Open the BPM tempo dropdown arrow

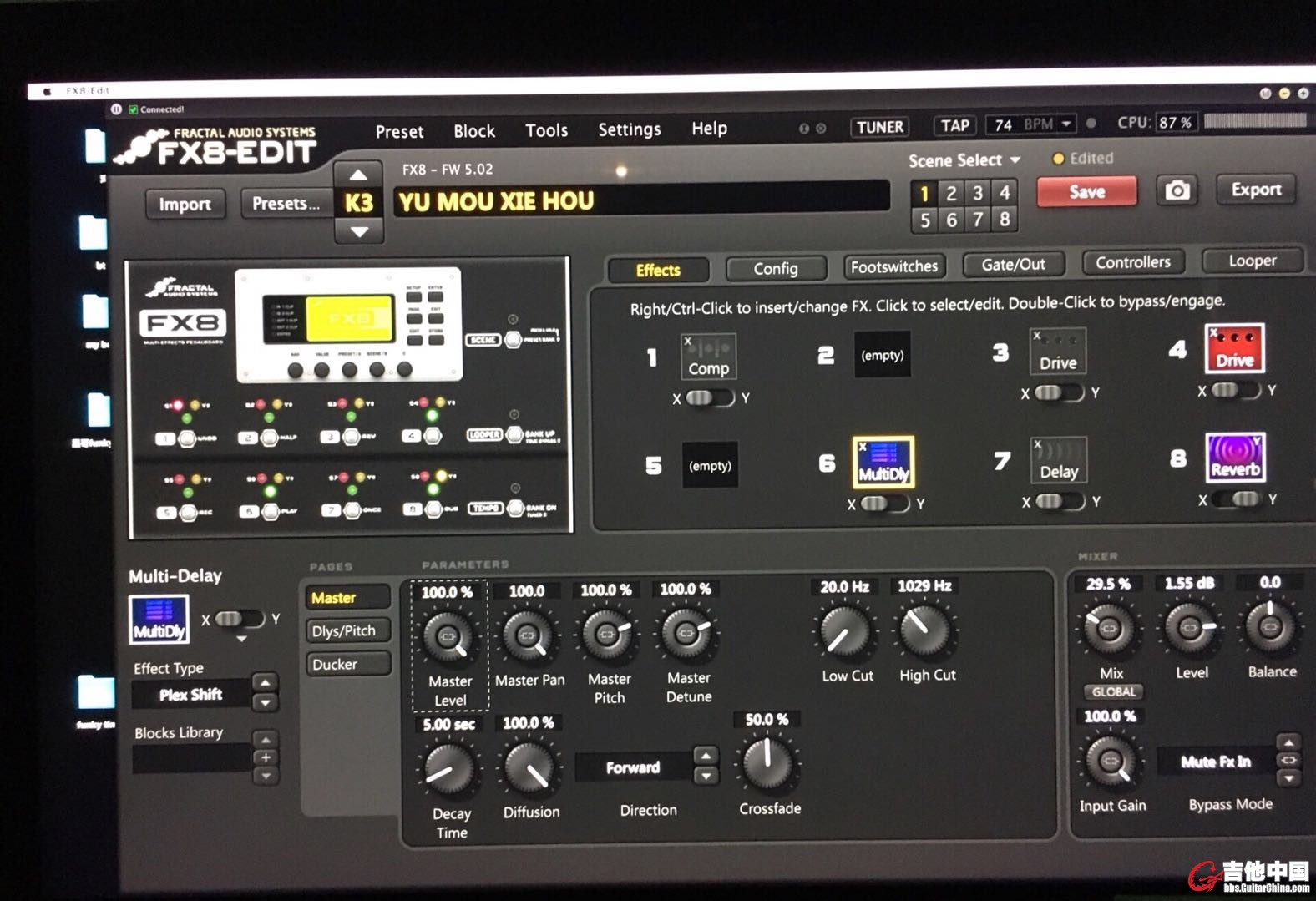tap(1066, 124)
